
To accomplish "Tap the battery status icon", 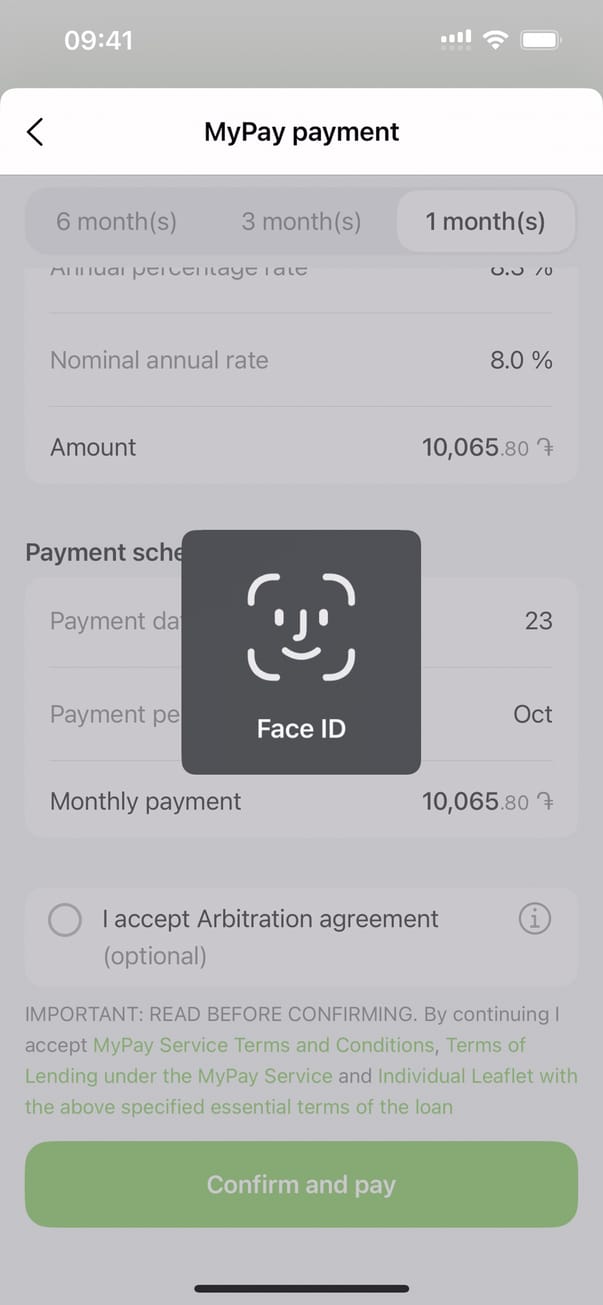I will 541,40.
